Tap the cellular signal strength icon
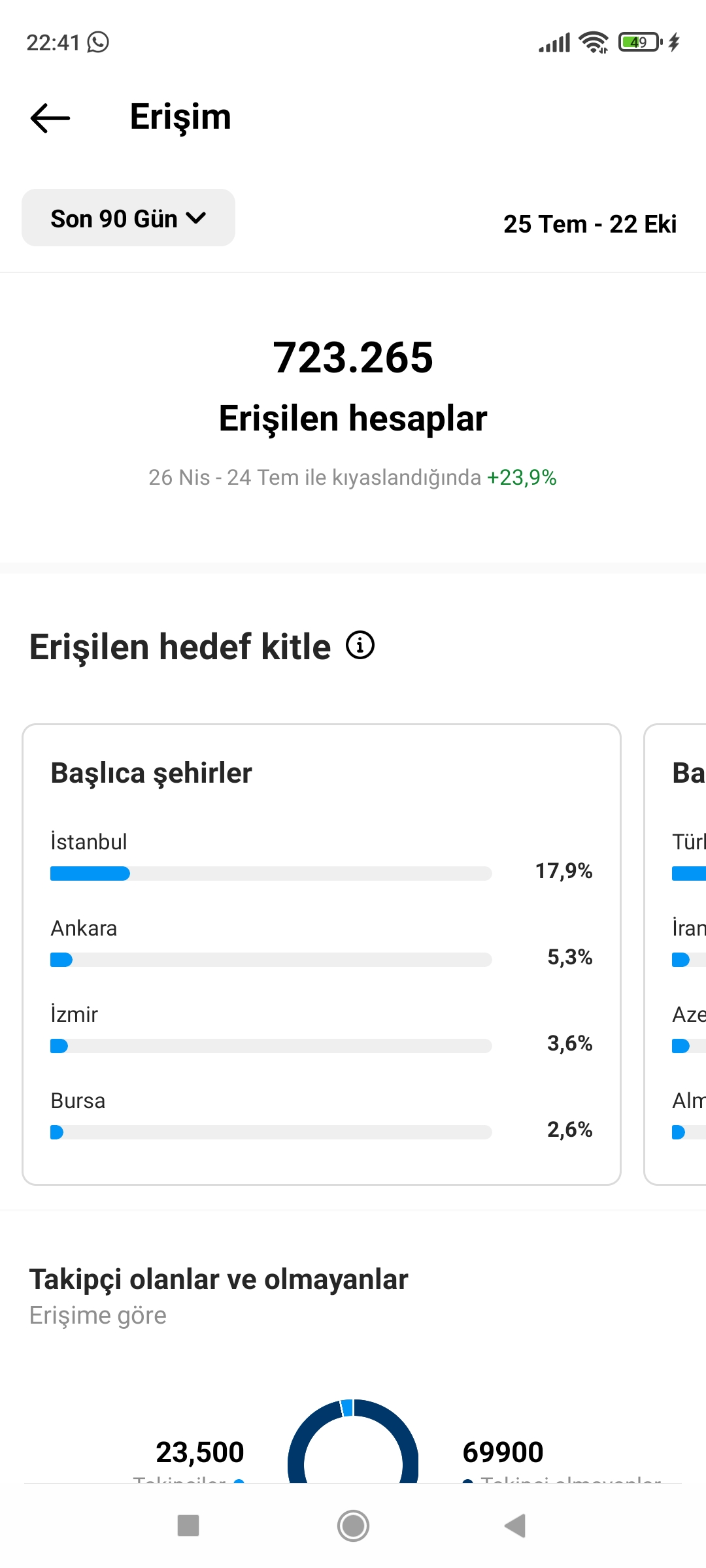Screen dimensions: 706x1568 [x=554, y=42]
